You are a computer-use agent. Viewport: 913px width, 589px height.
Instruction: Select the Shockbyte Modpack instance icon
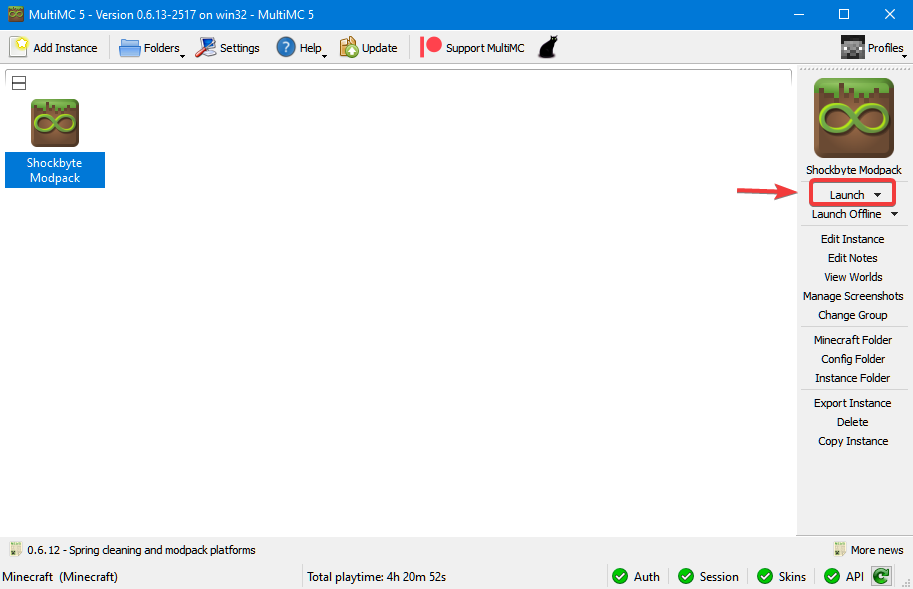[55, 123]
